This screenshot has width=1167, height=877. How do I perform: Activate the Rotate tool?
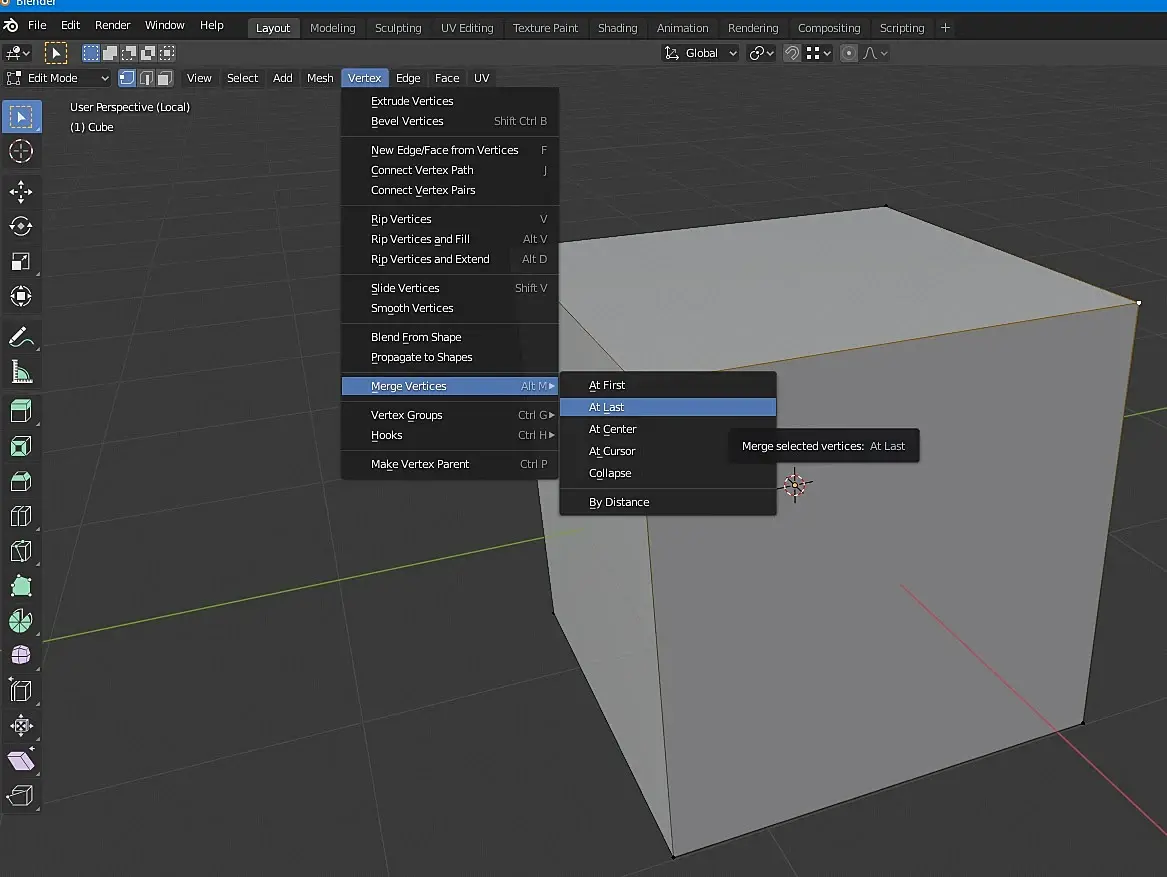coord(21,226)
